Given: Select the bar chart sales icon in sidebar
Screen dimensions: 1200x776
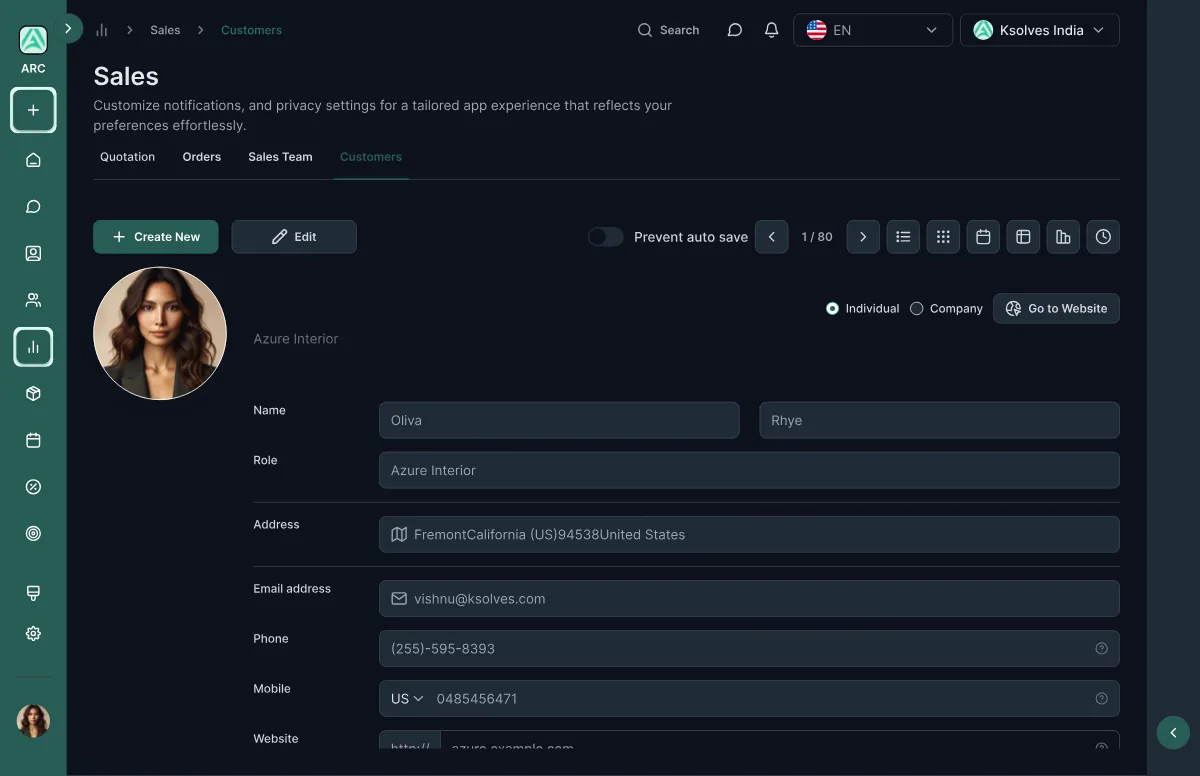Looking at the screenshot, I should 33,347.
